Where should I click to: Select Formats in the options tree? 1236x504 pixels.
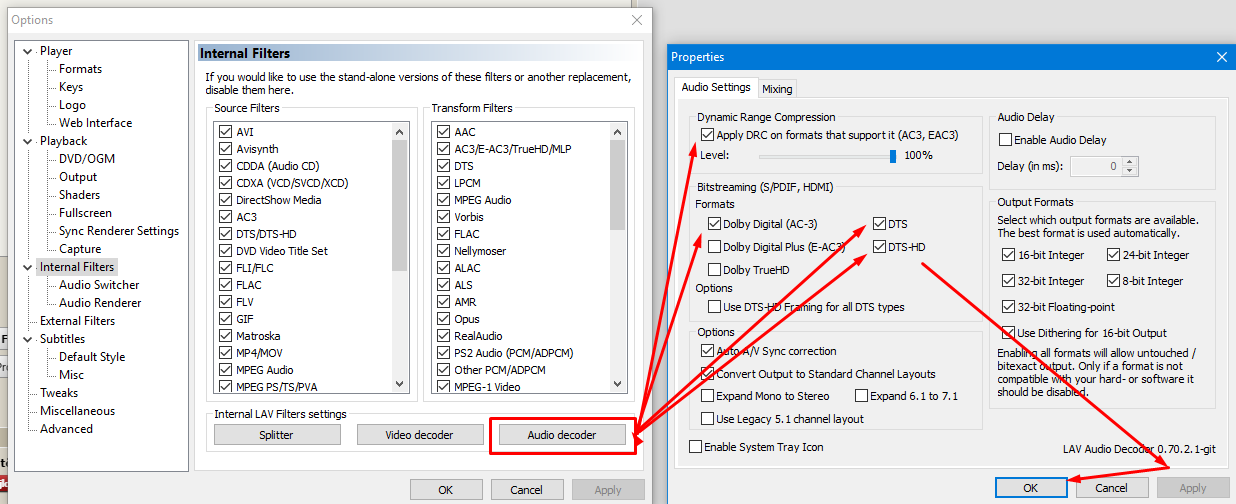pyautogui.click(x=80, y=69)
